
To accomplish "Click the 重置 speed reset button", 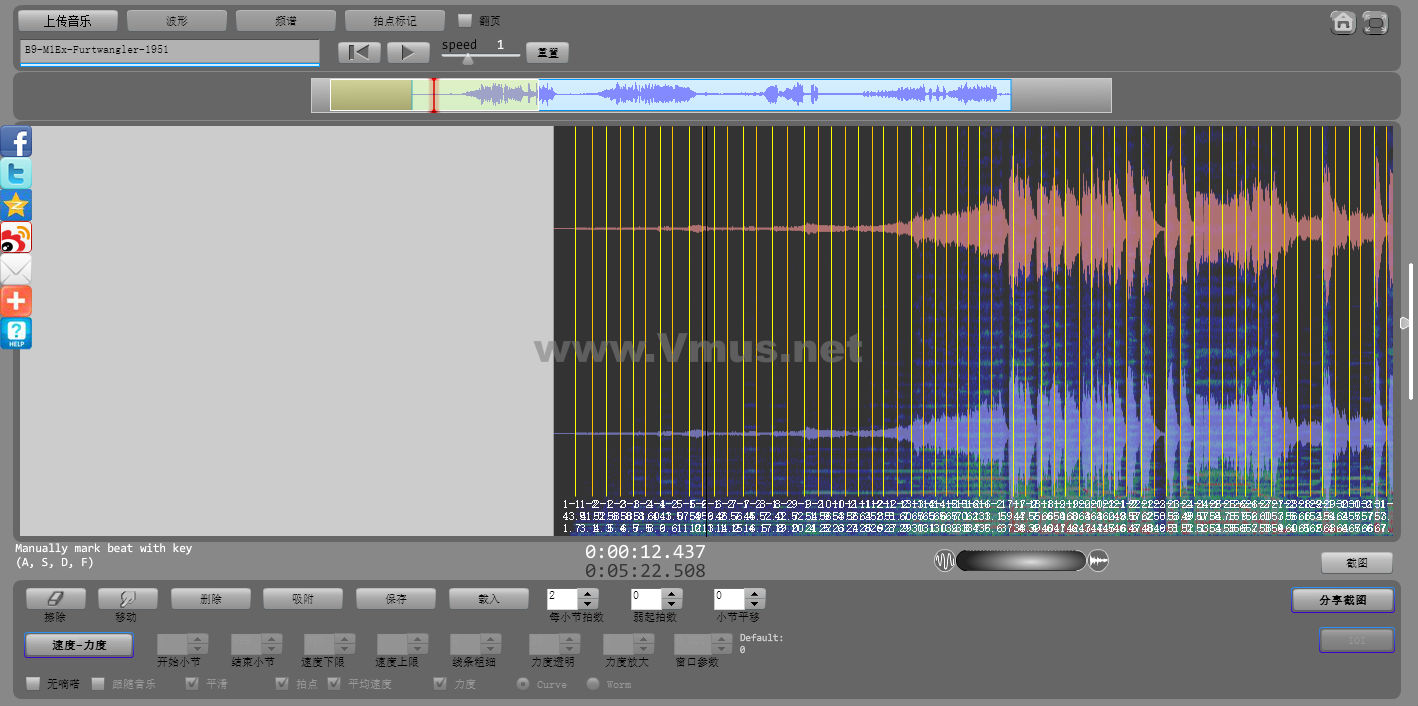I will point(547,52).
